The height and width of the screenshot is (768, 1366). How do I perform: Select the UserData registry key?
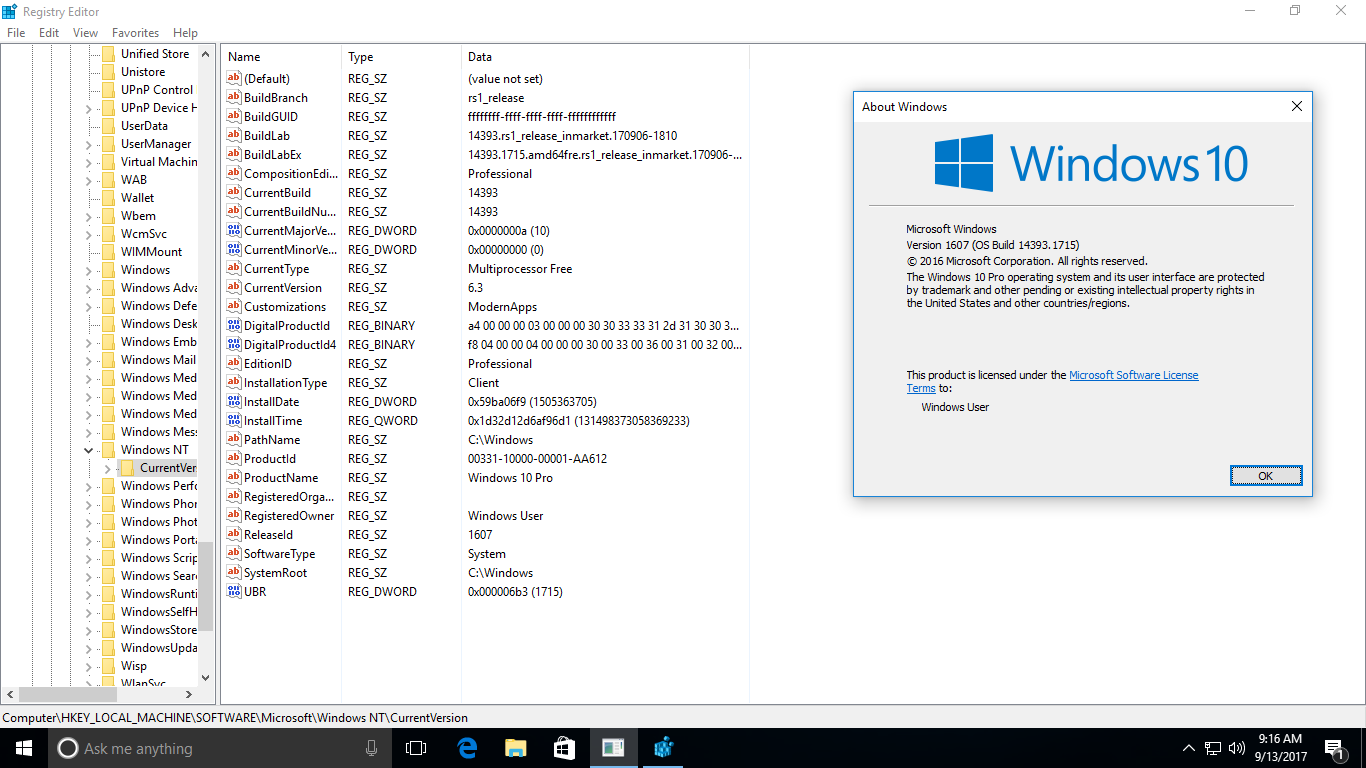(144, 126)
